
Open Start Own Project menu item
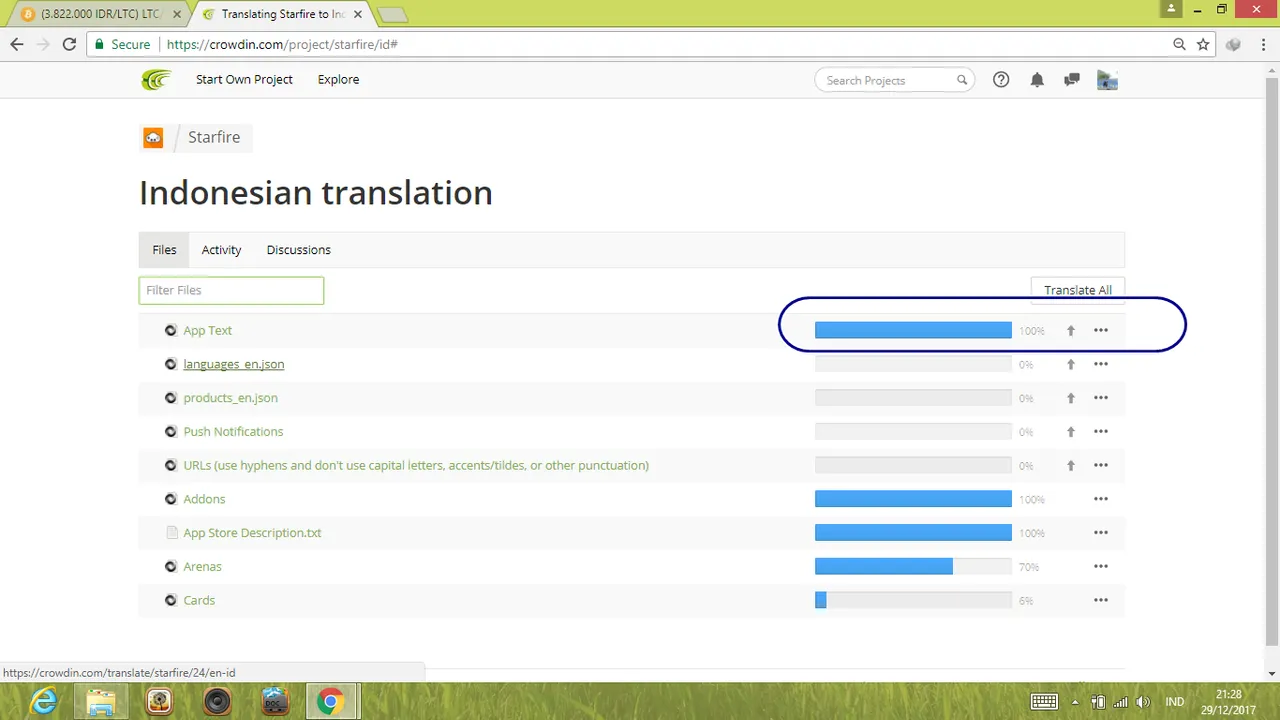point(244,80)
